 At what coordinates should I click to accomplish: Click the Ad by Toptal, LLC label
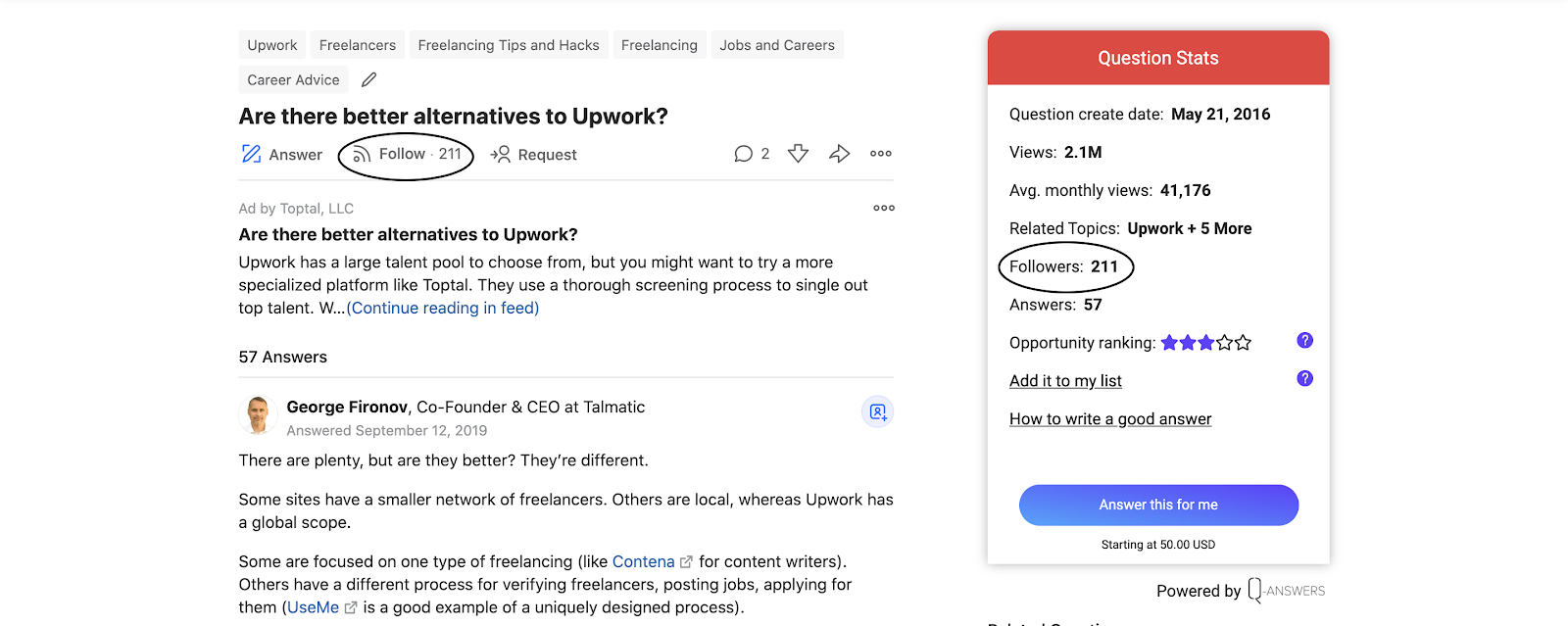[x=296, y=208]
